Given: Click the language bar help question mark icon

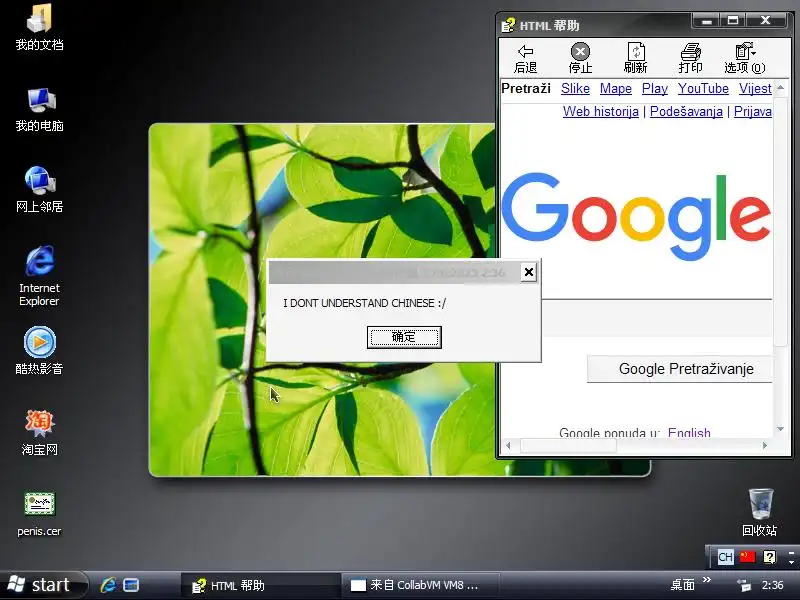Looking at the screenshot, I should (769, 557).
